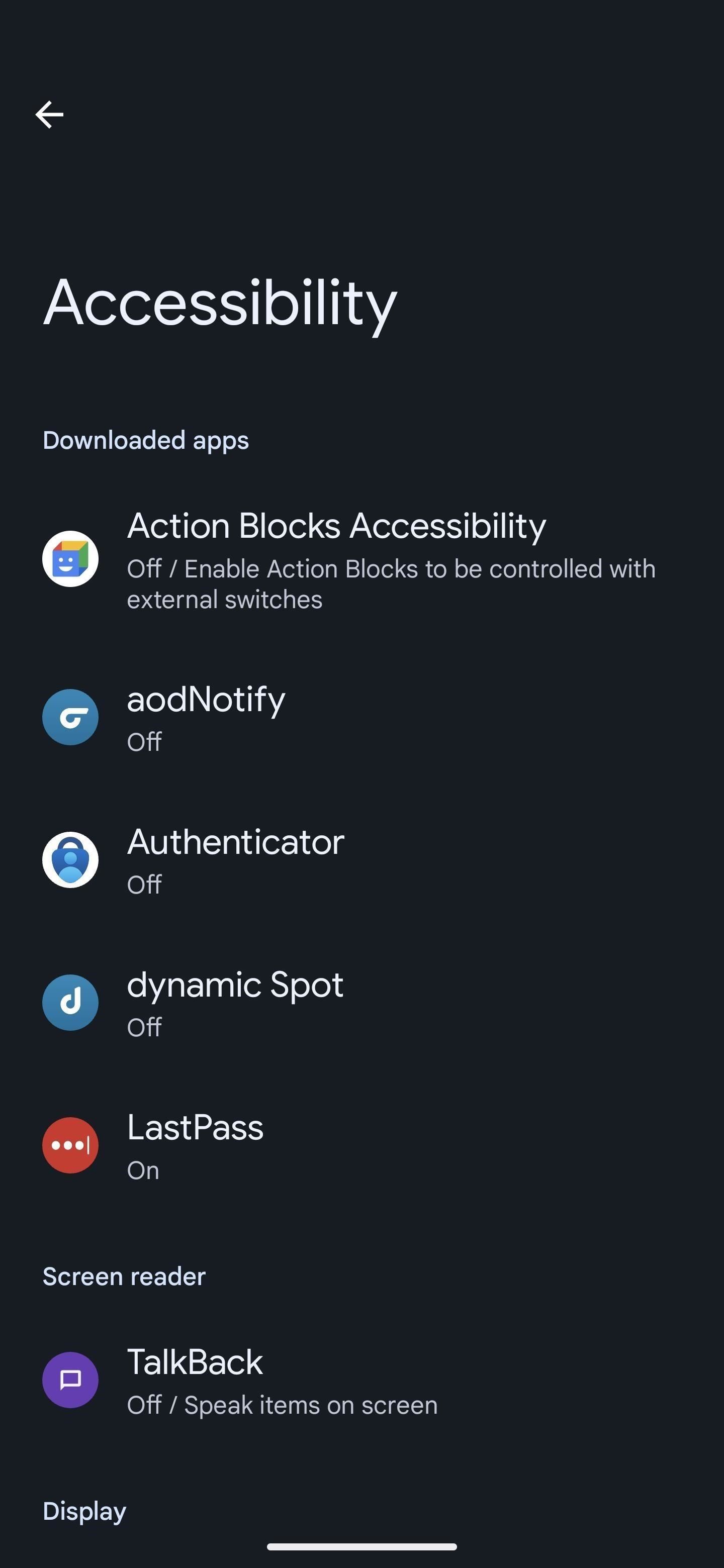724x1568 pixels.
Task: Tap the Action Blocks Accessibility app icon
Action: (70, 559)
